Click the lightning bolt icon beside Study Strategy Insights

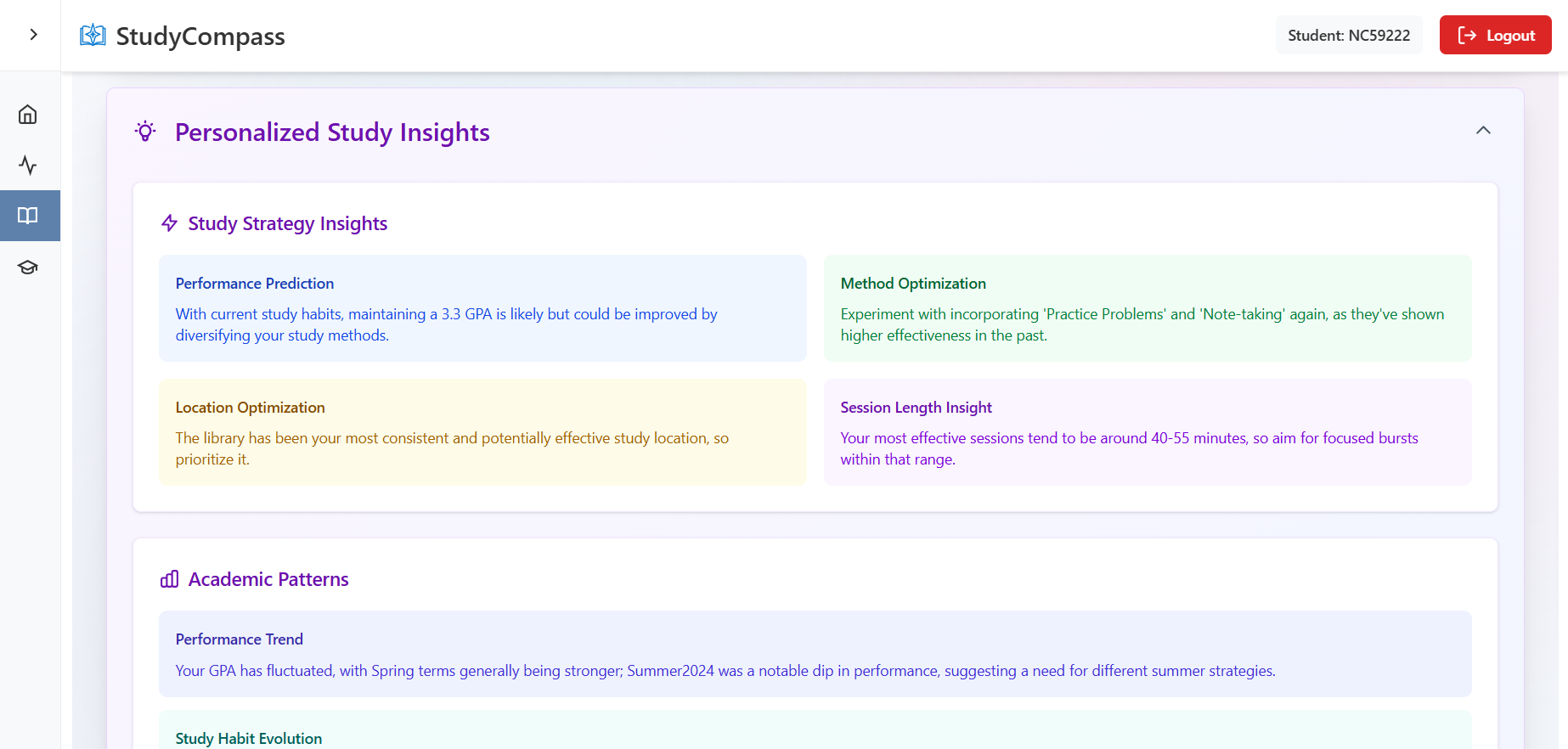click(169, 223)
